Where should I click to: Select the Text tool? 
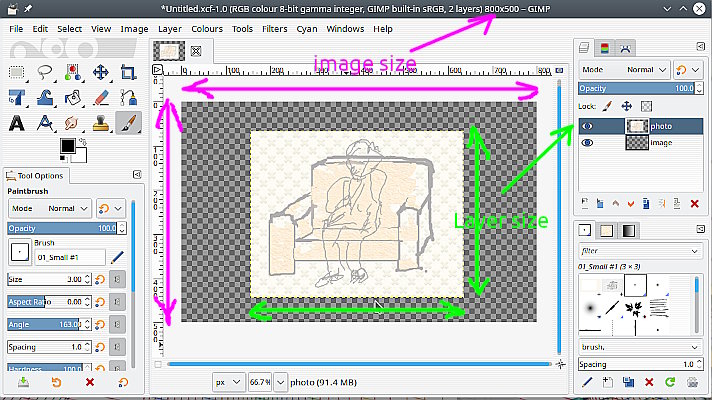[x=17, y=123]
